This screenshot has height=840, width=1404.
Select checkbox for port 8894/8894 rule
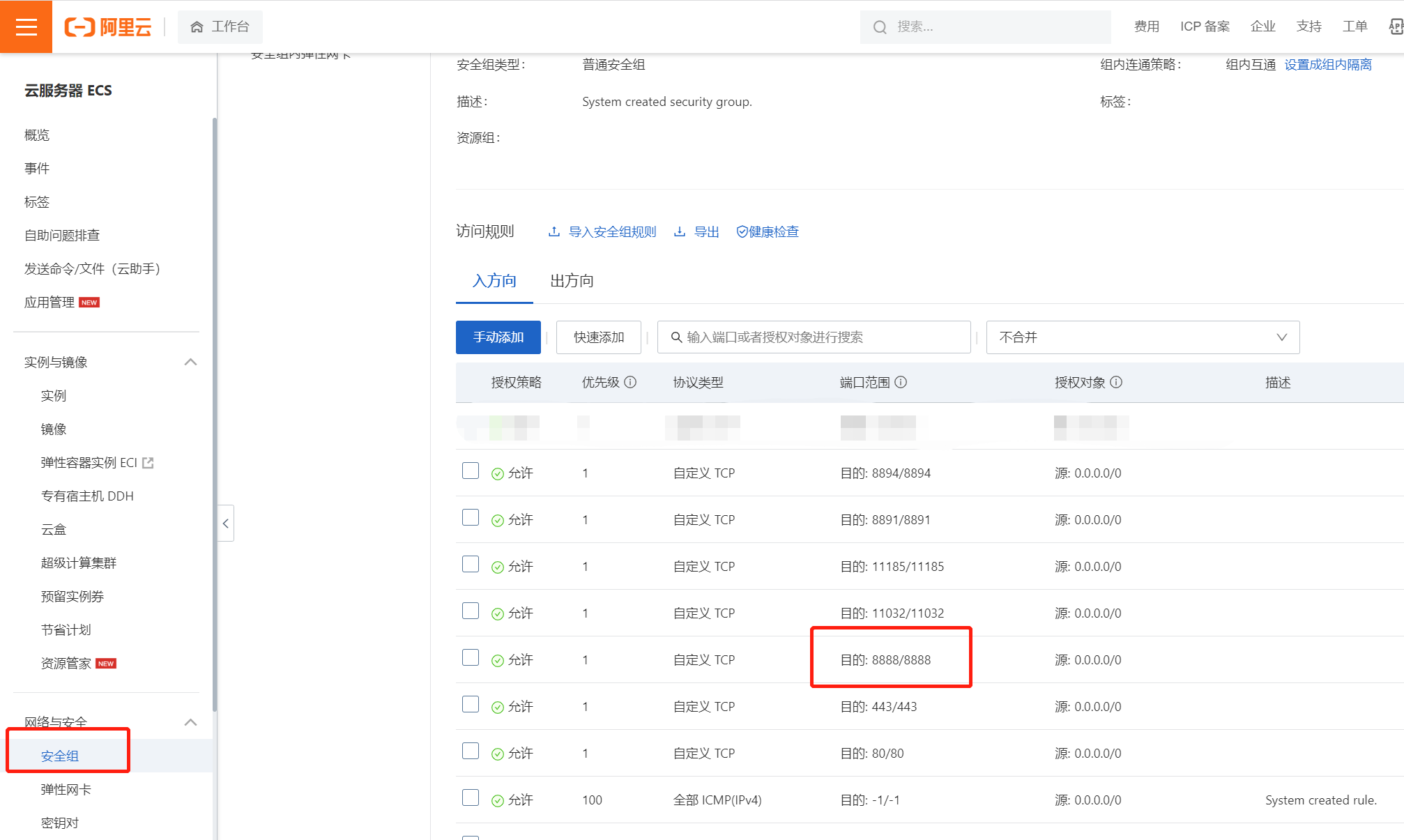471,471
